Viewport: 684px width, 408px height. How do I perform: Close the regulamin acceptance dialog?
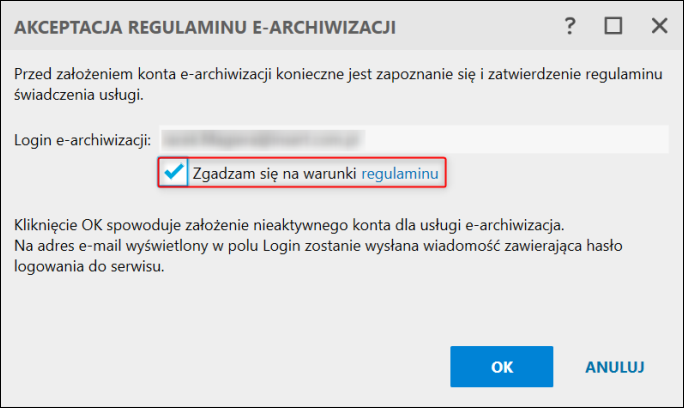tap(658, 27)
